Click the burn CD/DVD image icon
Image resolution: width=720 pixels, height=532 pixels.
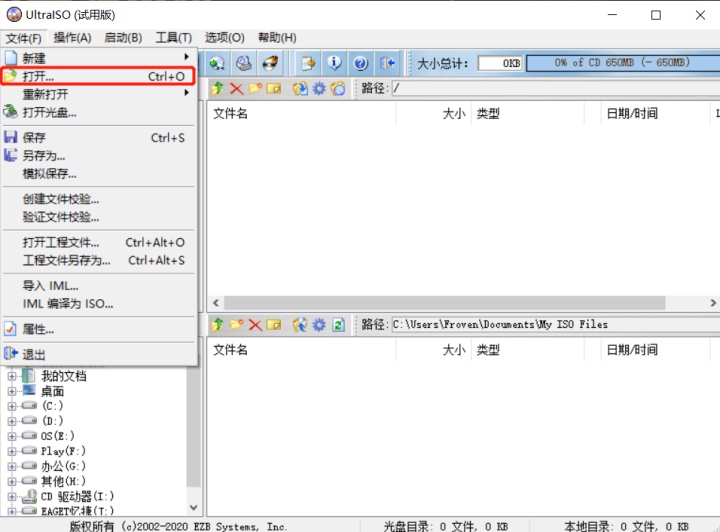270,62
